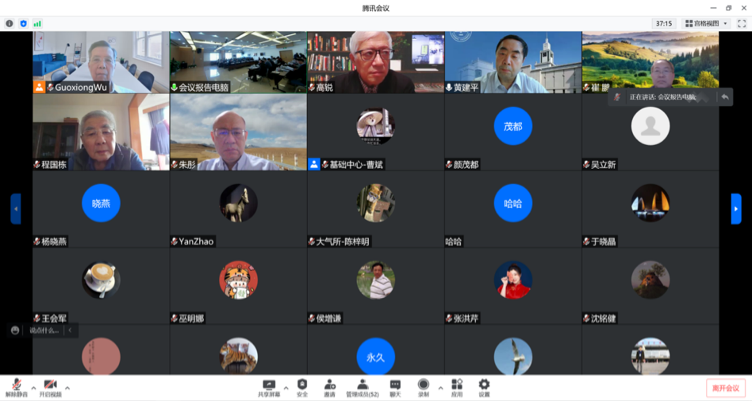Select GuoxiongWu's video thumbnail

pos(100,62)
